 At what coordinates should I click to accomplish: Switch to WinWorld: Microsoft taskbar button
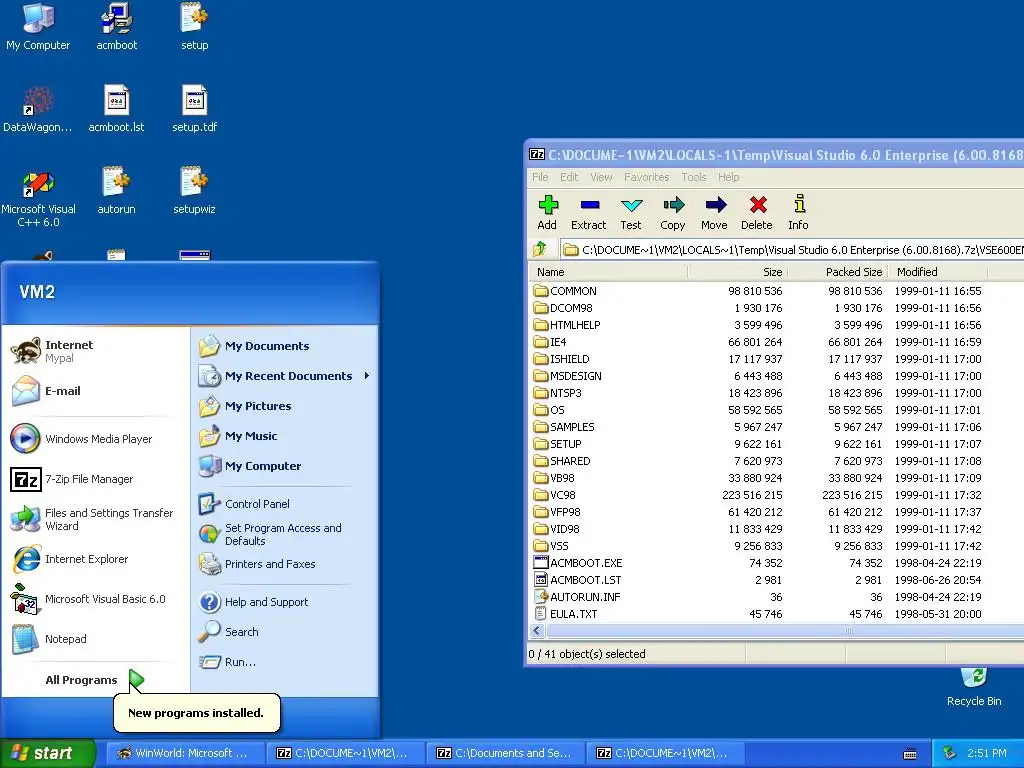[x=185, y=753]
